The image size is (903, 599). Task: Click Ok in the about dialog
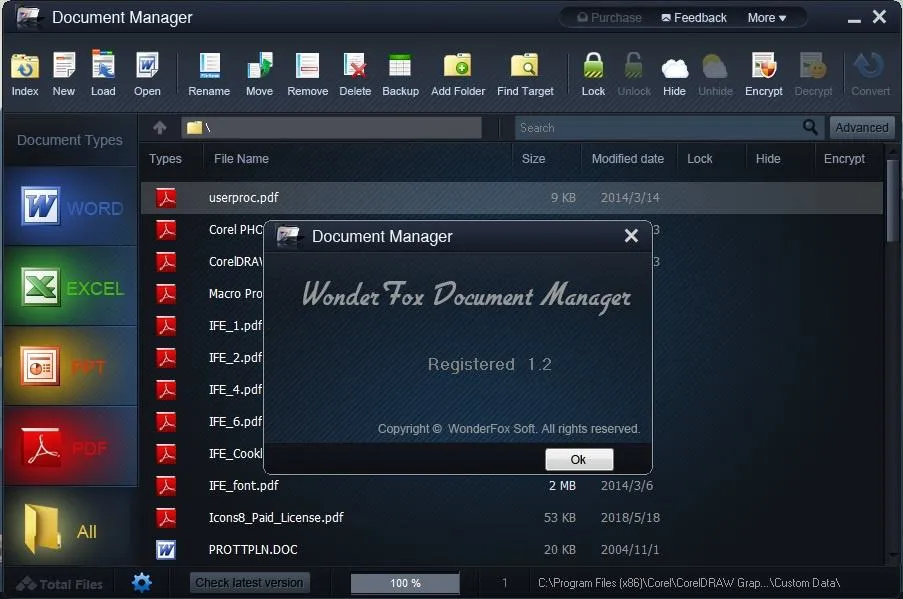pos(579,459)
